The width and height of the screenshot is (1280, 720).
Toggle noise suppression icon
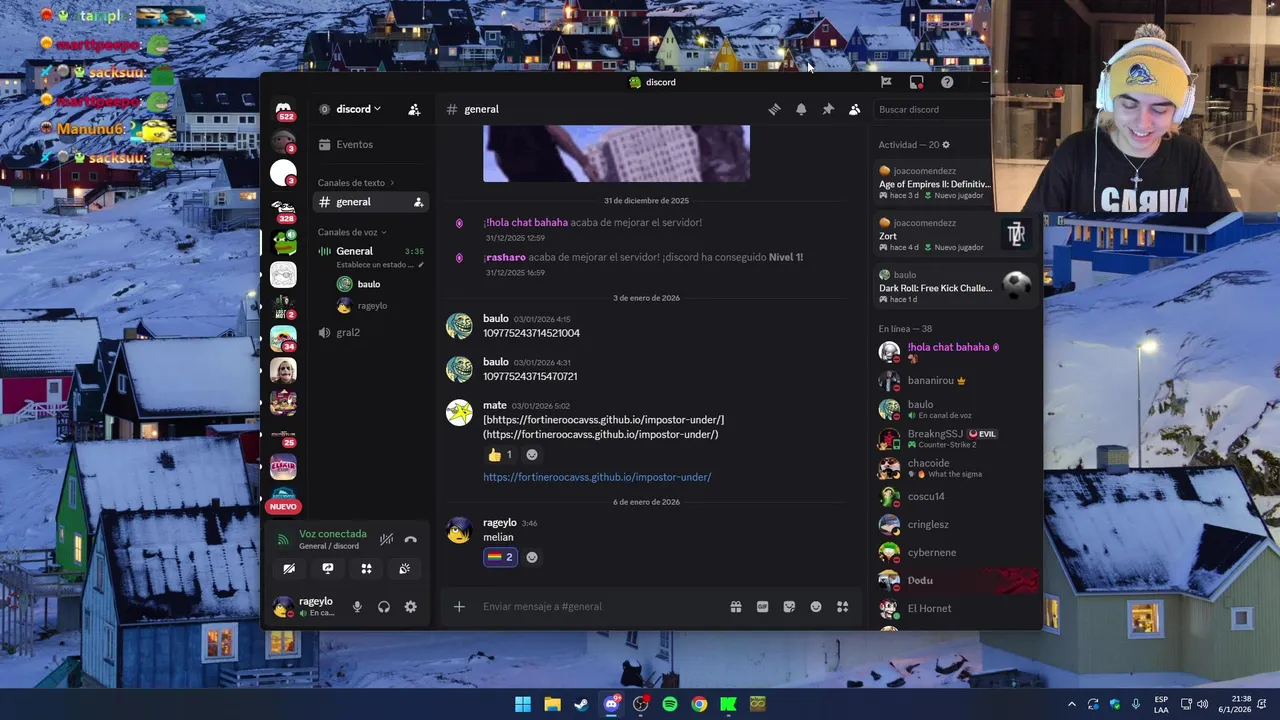(386, 539)
